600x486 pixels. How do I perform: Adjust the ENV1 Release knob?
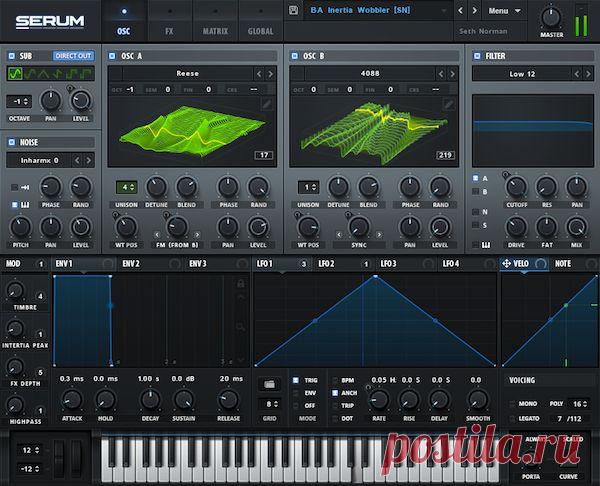pyautogui.click(x=228, y=400)
